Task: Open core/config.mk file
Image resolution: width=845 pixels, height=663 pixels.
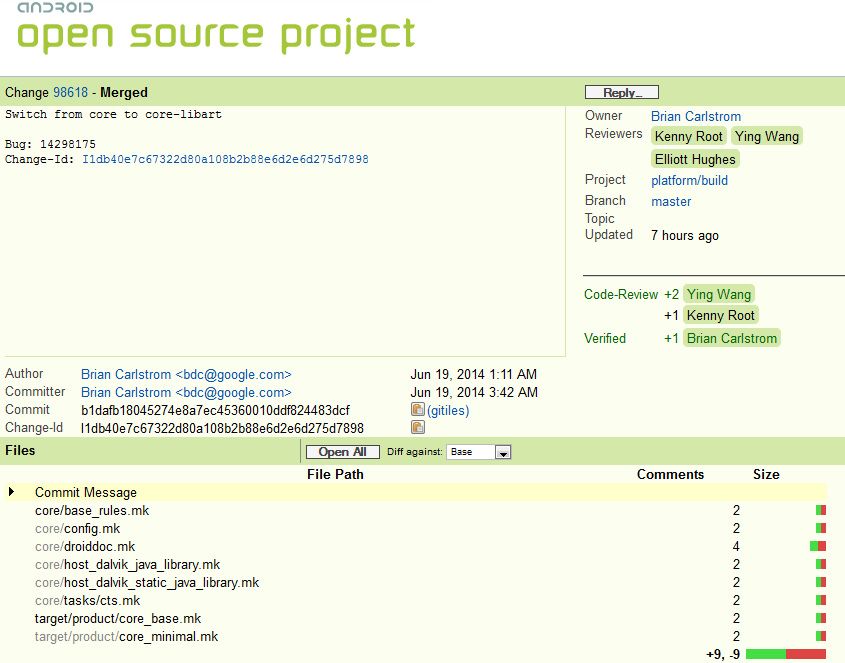Action: [x=78, y=528]
